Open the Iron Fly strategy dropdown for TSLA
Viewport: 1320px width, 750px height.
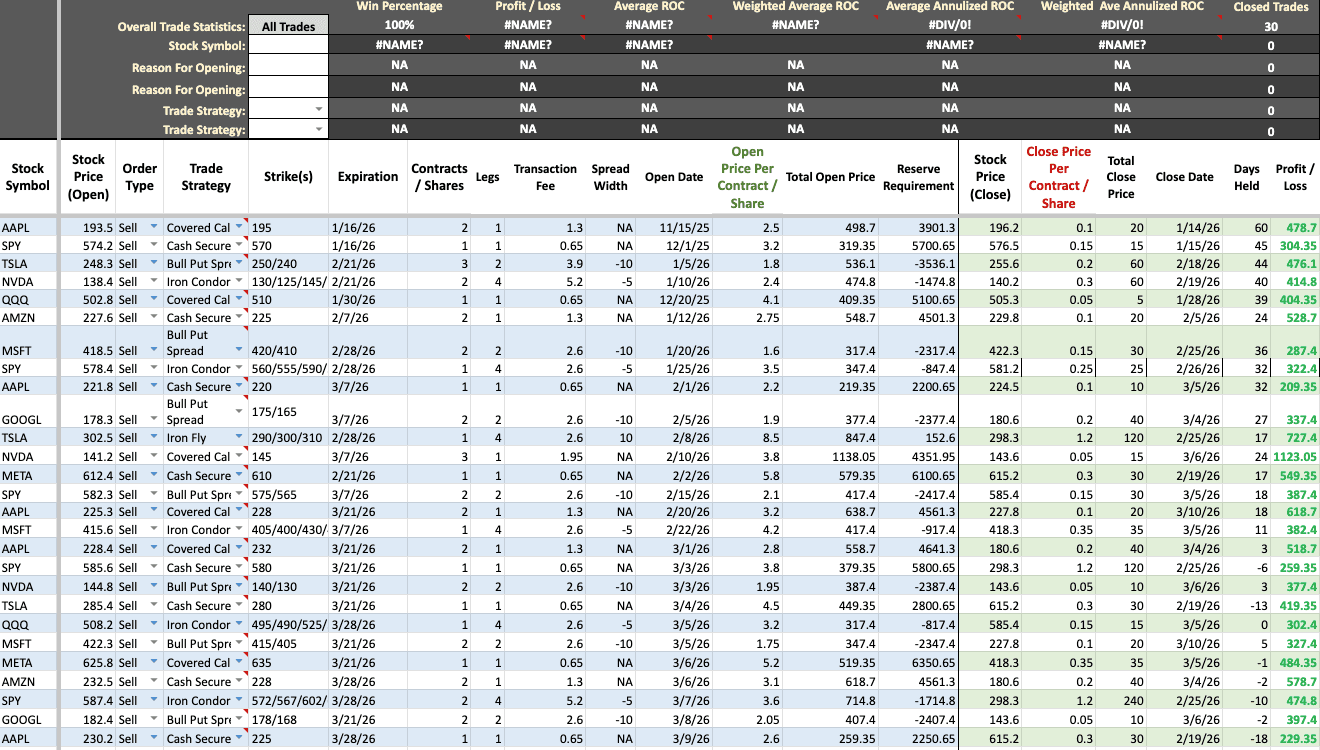point(237,437)
